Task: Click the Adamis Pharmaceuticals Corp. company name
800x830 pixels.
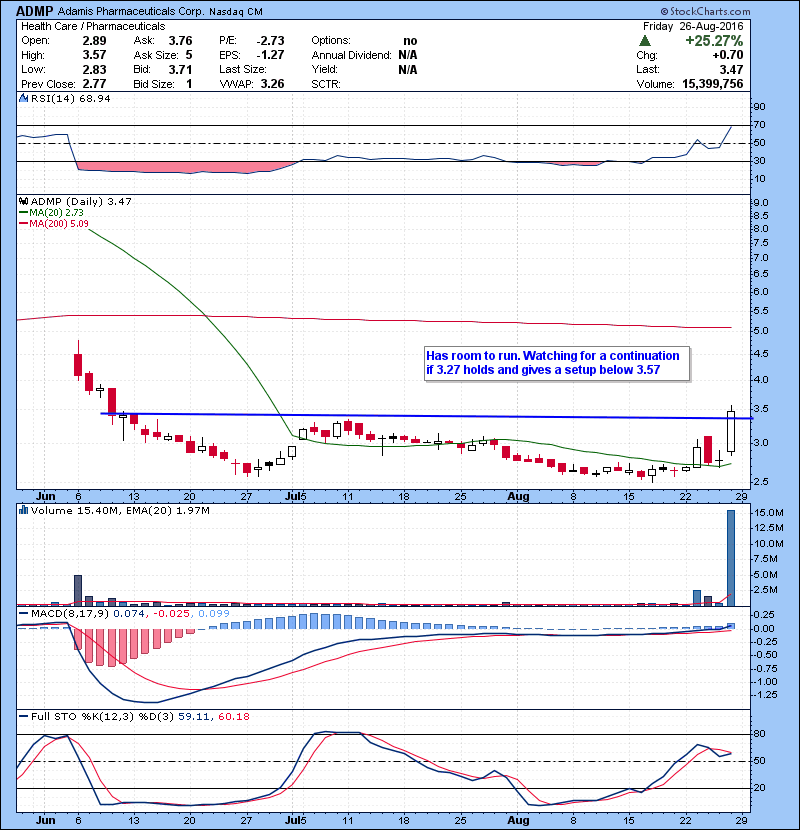Action: [x=130, y=11]
